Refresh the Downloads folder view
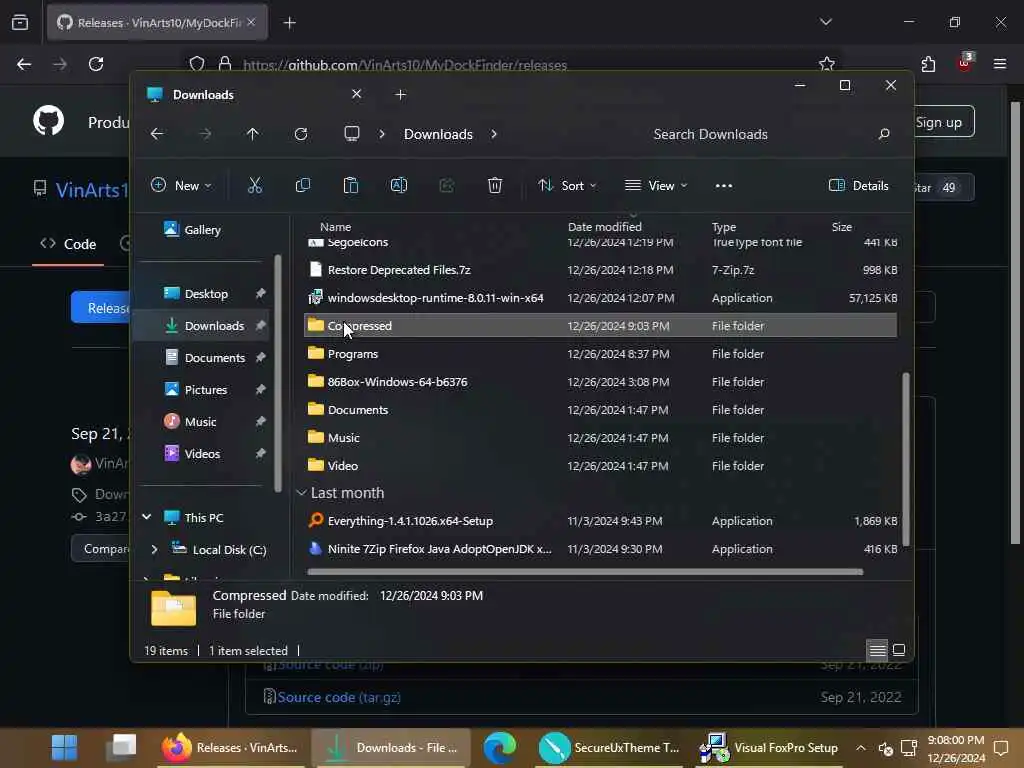Viewport: 1024px width, 768px height. click(301, 134)
